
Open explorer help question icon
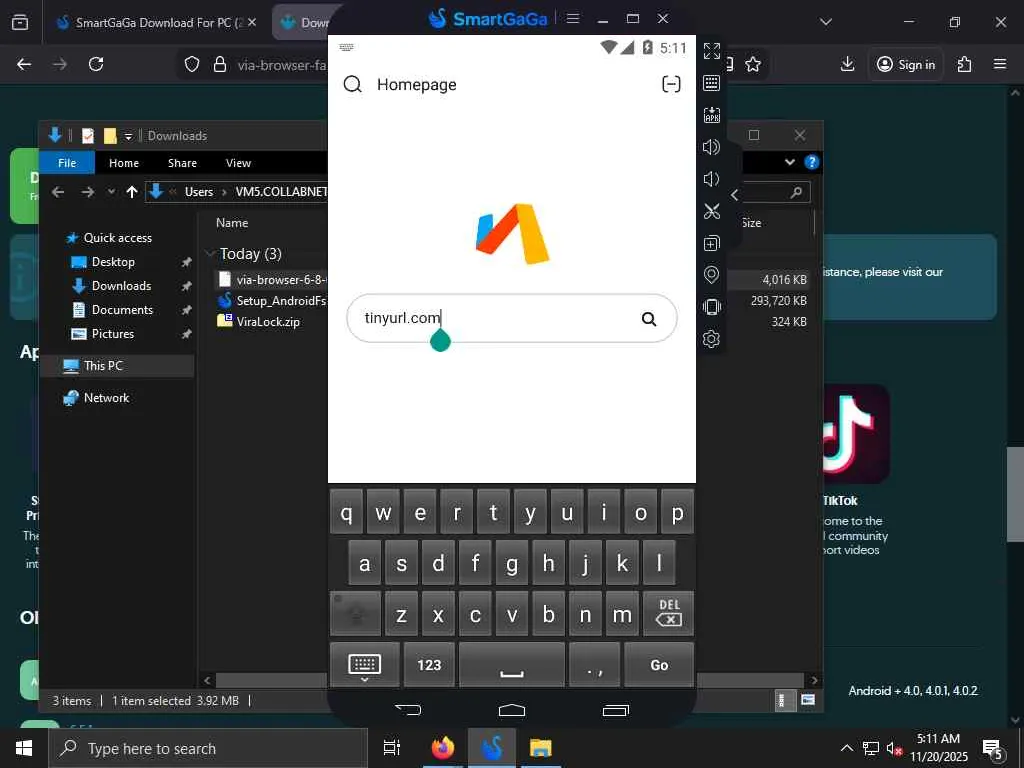(x=811, y=162)
